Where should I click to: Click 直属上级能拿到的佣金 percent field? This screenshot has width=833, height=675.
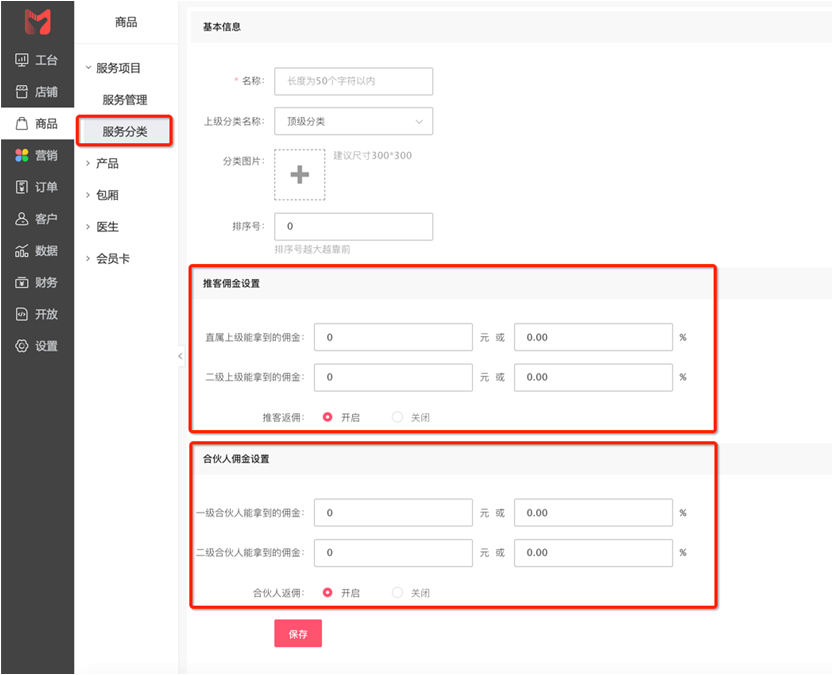pos(593,337)
